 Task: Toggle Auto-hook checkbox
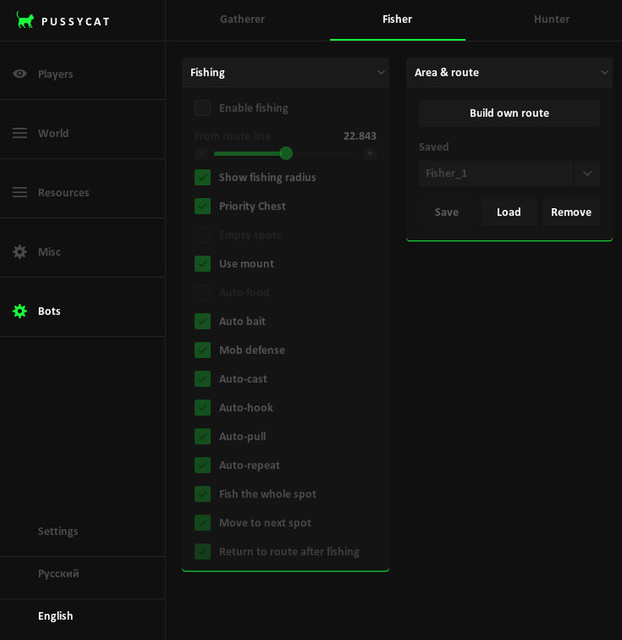(203, 408)
